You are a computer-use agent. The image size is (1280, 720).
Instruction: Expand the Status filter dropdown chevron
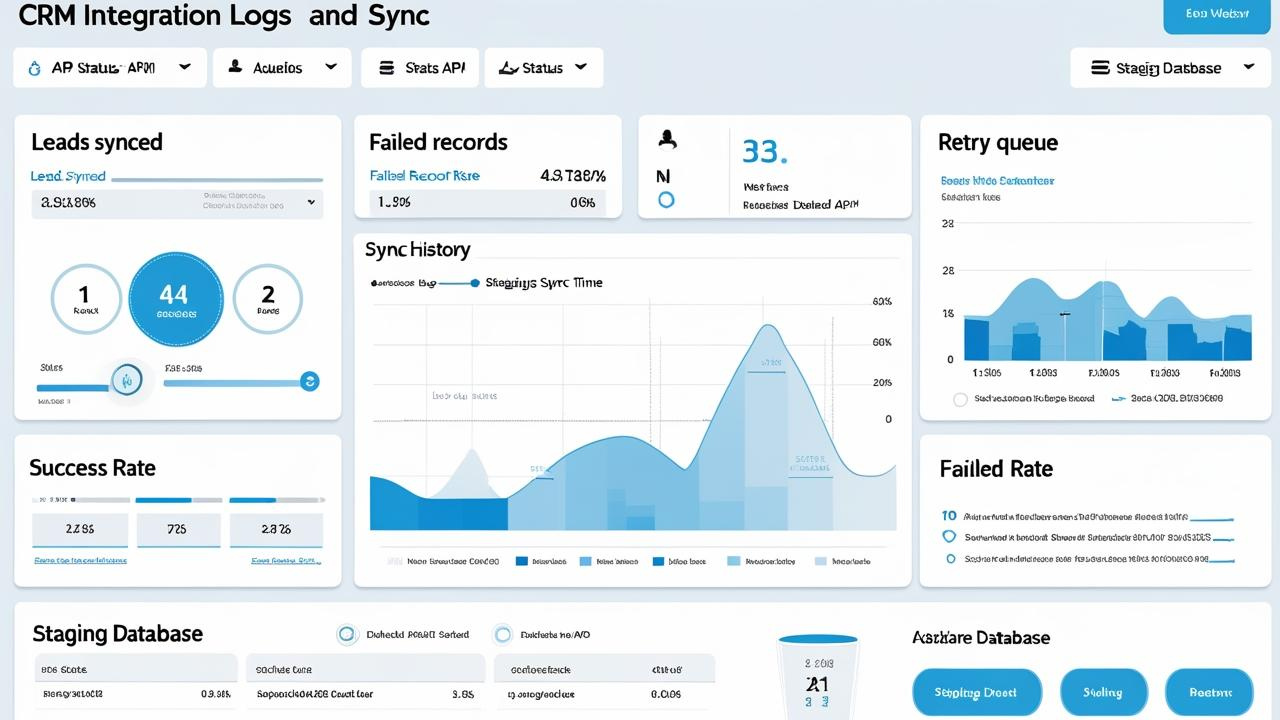(x=581, y=67)
